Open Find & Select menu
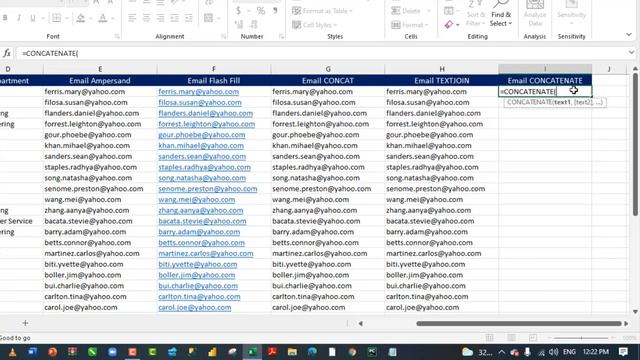 pyautogui.click(x=501, y=16)
